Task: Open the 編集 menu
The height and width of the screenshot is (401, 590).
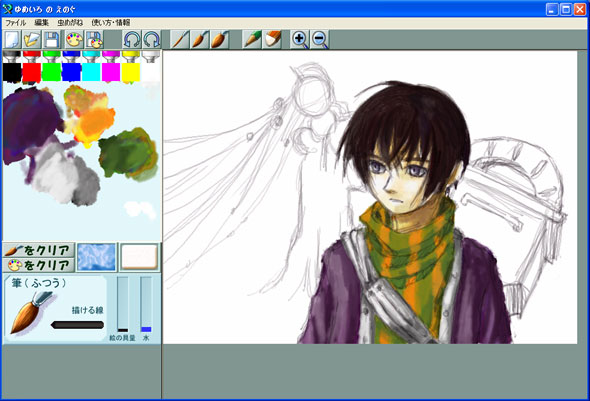Action: (41, 23)
